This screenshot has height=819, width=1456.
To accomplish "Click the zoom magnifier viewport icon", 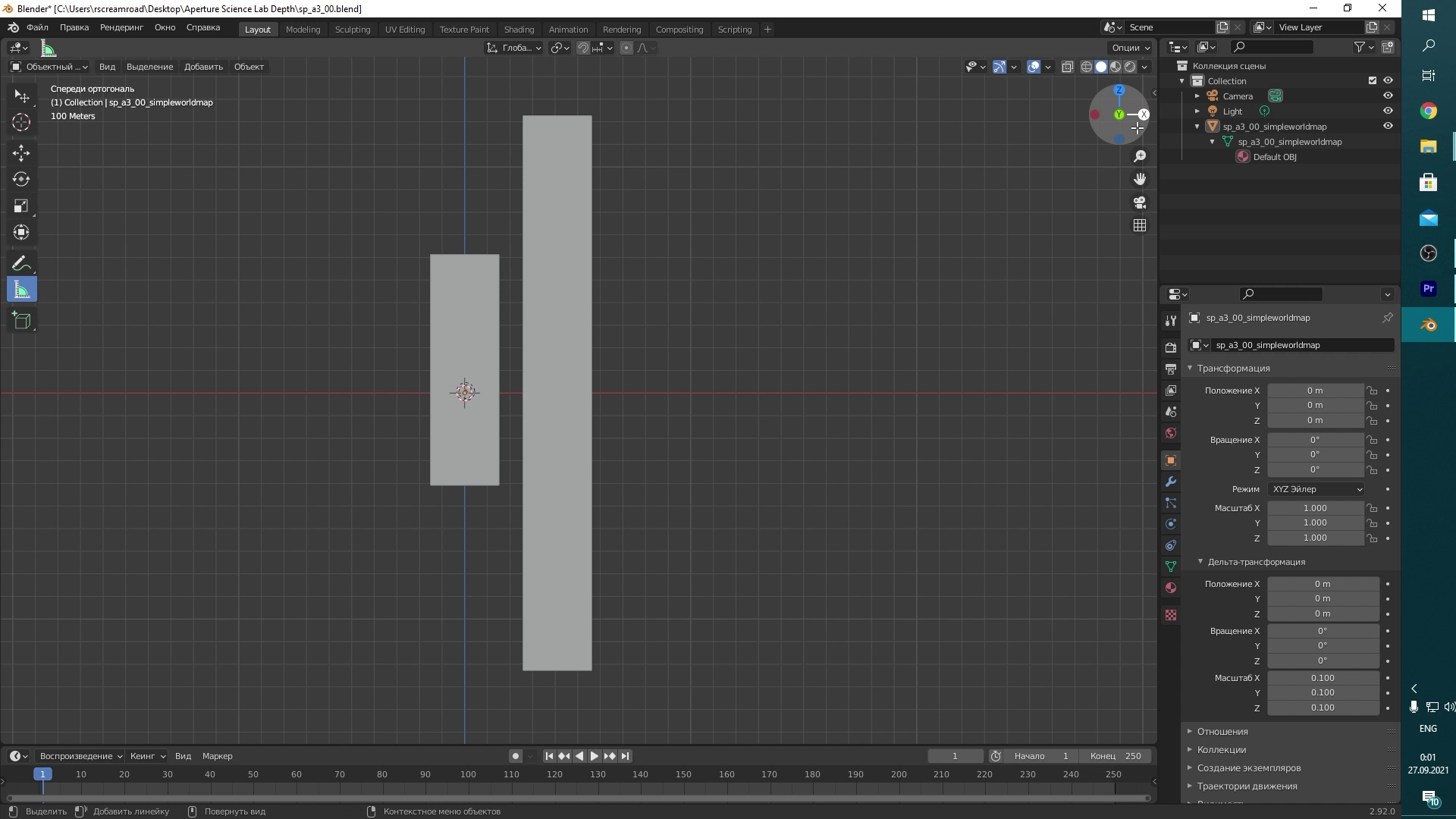I will 1140,156.
